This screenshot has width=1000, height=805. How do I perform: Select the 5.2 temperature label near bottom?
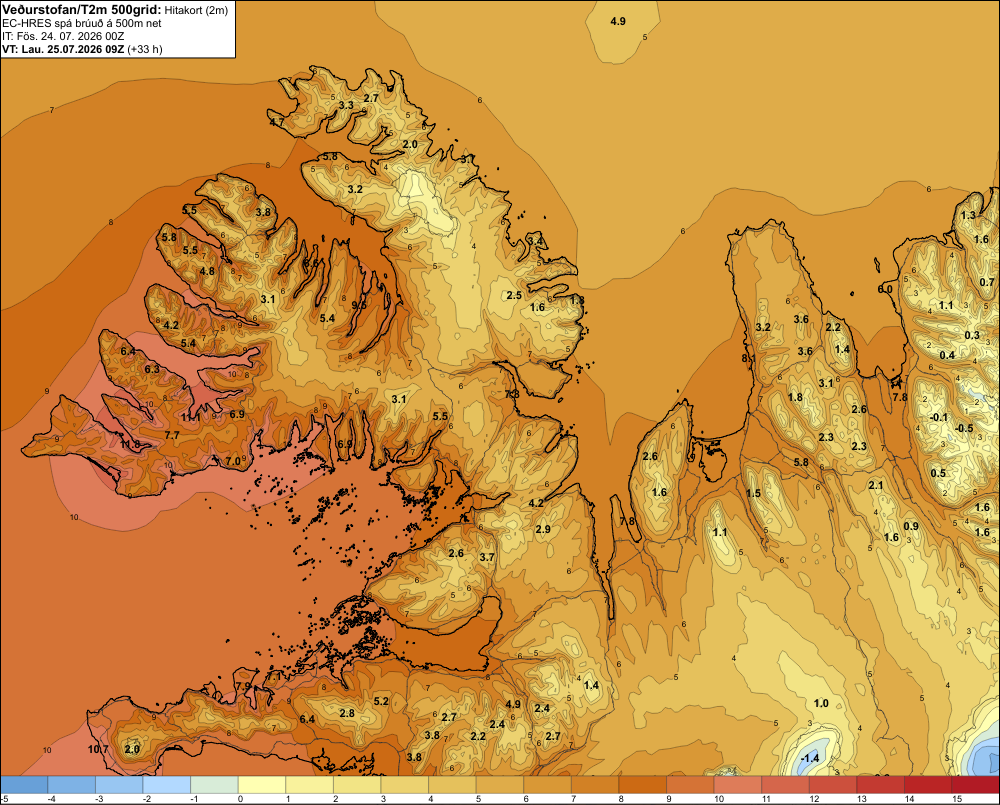pyautogui.click(x=381, y=701)
